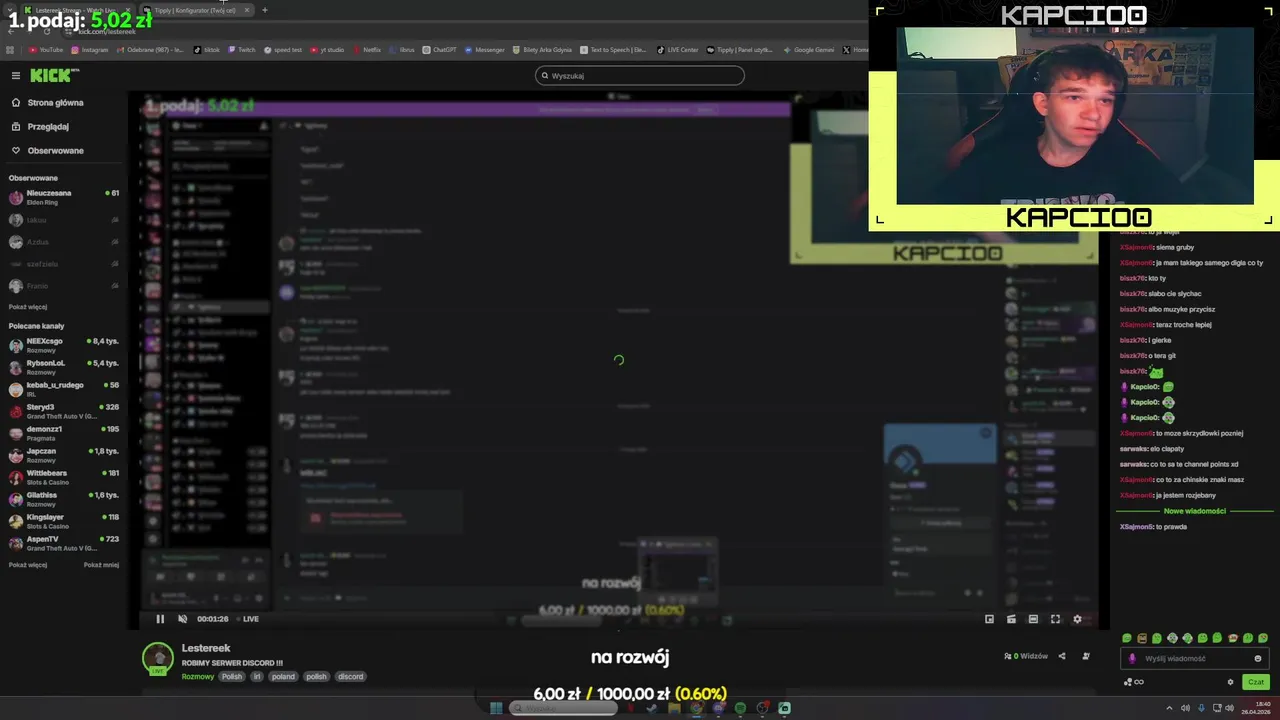Expand followed list with Pokaż więcej
1280x720 pixels.
[x=28, y=307]
